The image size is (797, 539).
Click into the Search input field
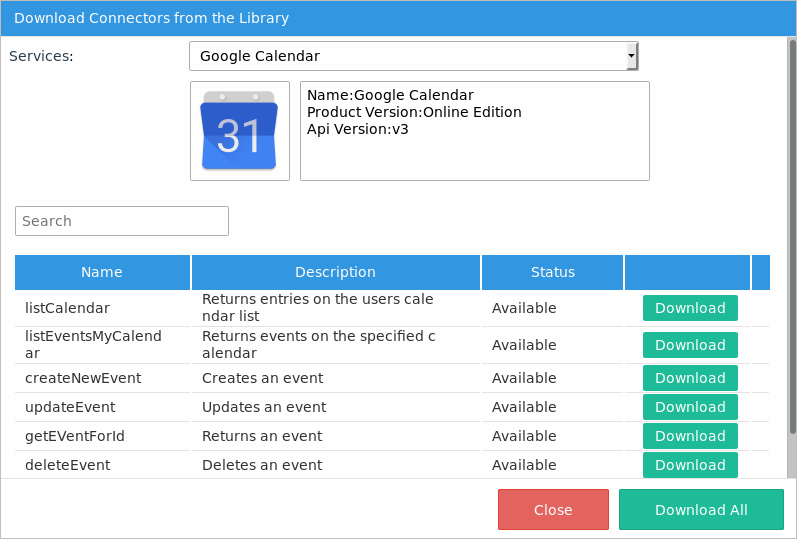[122, 221]
